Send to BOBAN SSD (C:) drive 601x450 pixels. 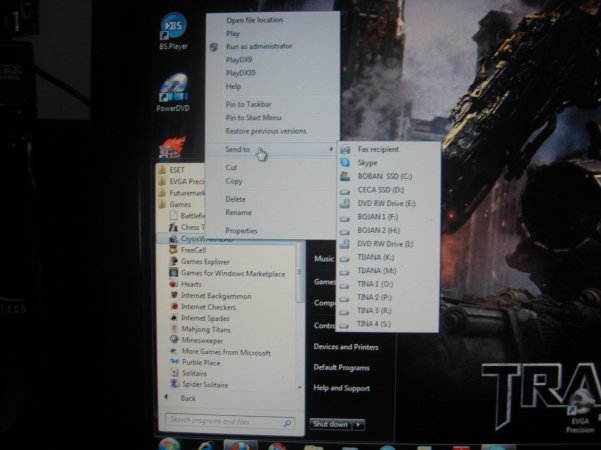click(388, 176)
